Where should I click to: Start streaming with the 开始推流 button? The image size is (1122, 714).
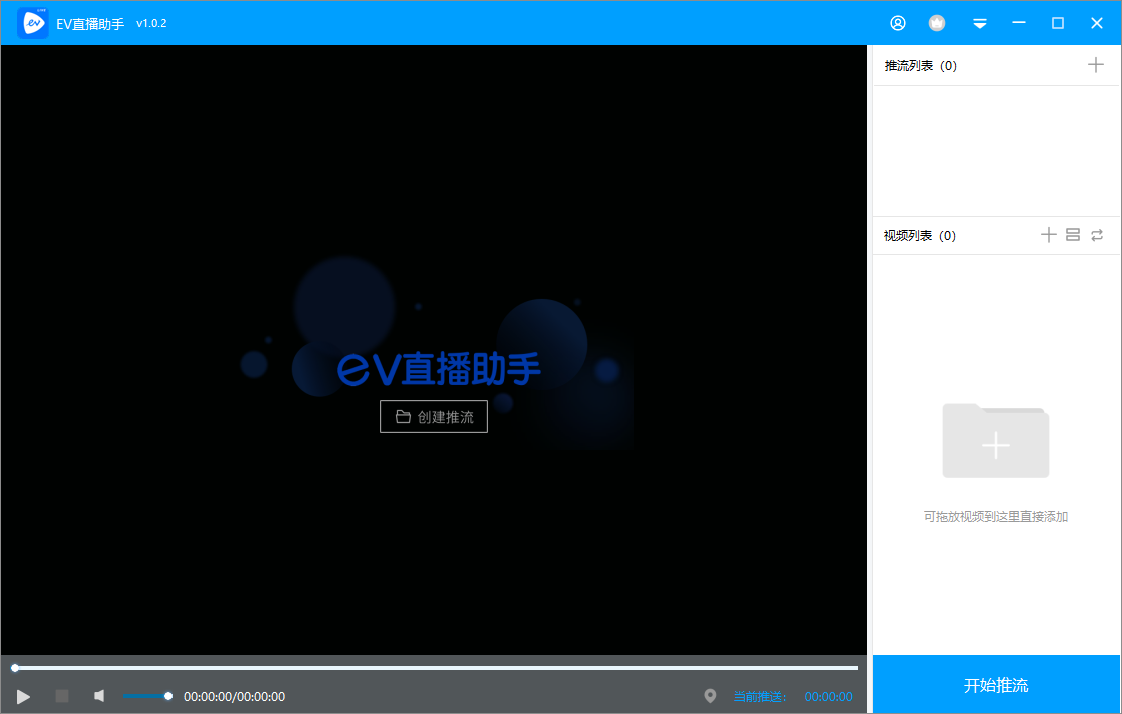[996, 684]
